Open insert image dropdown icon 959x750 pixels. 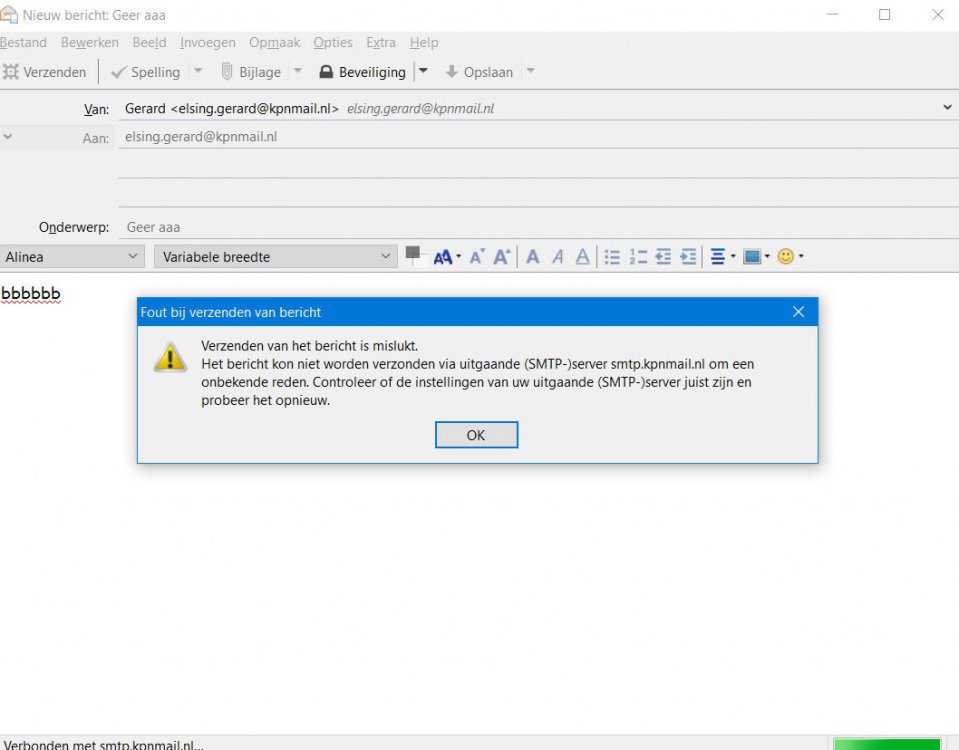(756, 257)
